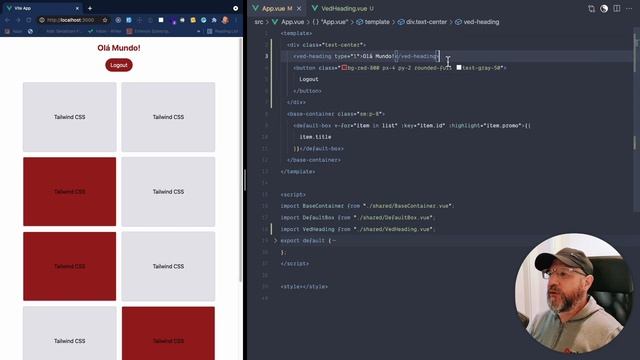Click the src breadcrumb segment

coord(259,22)
